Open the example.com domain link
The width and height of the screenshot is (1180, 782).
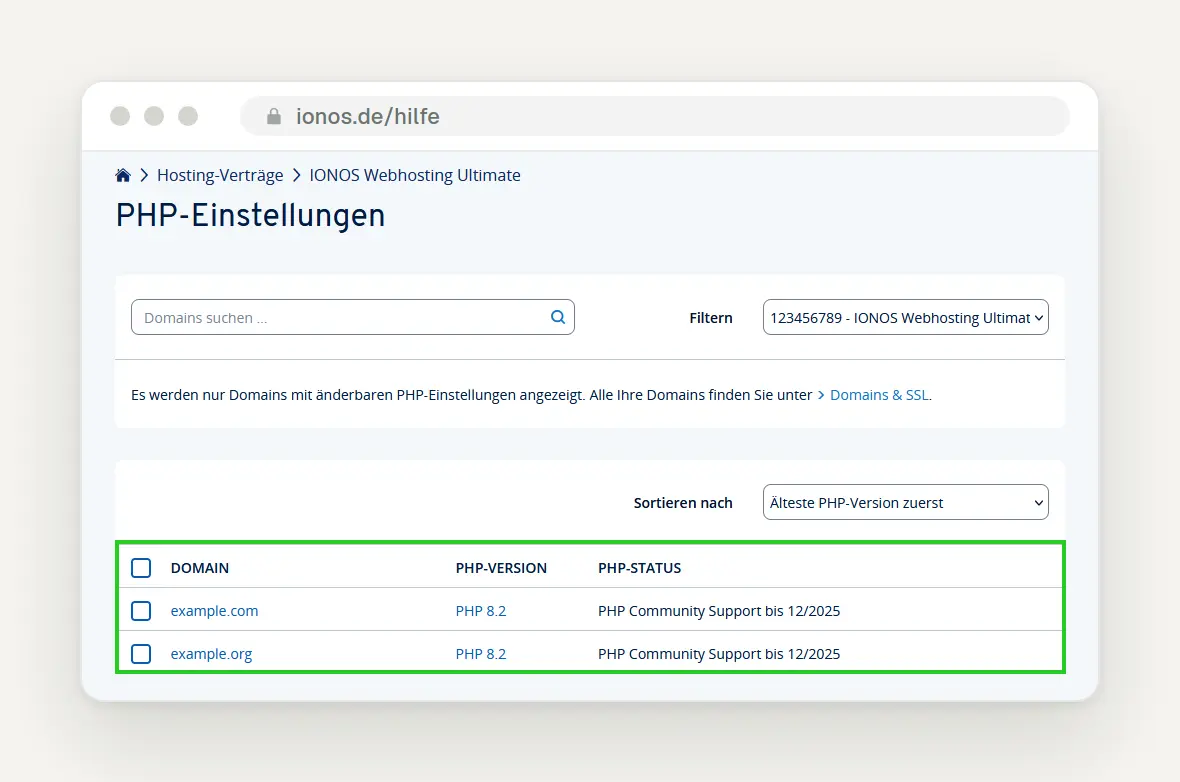coord(214,611)
